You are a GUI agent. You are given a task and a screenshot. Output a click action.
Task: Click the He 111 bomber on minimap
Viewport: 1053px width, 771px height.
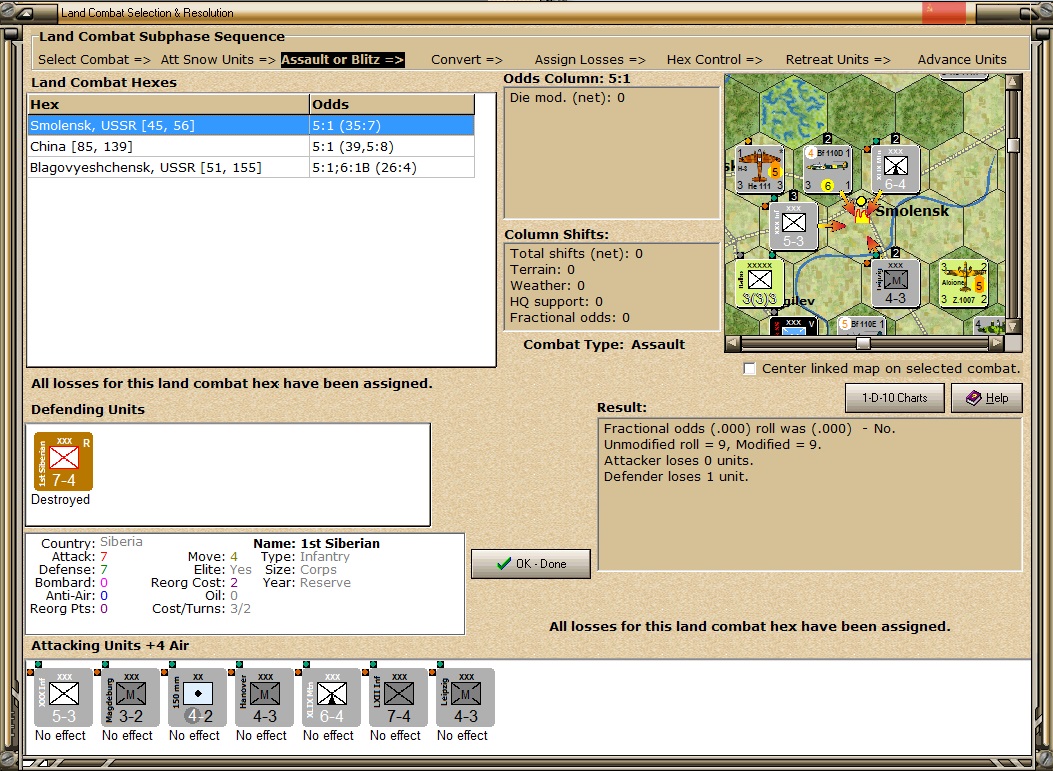pyautogui.click(x=760, y=169)
